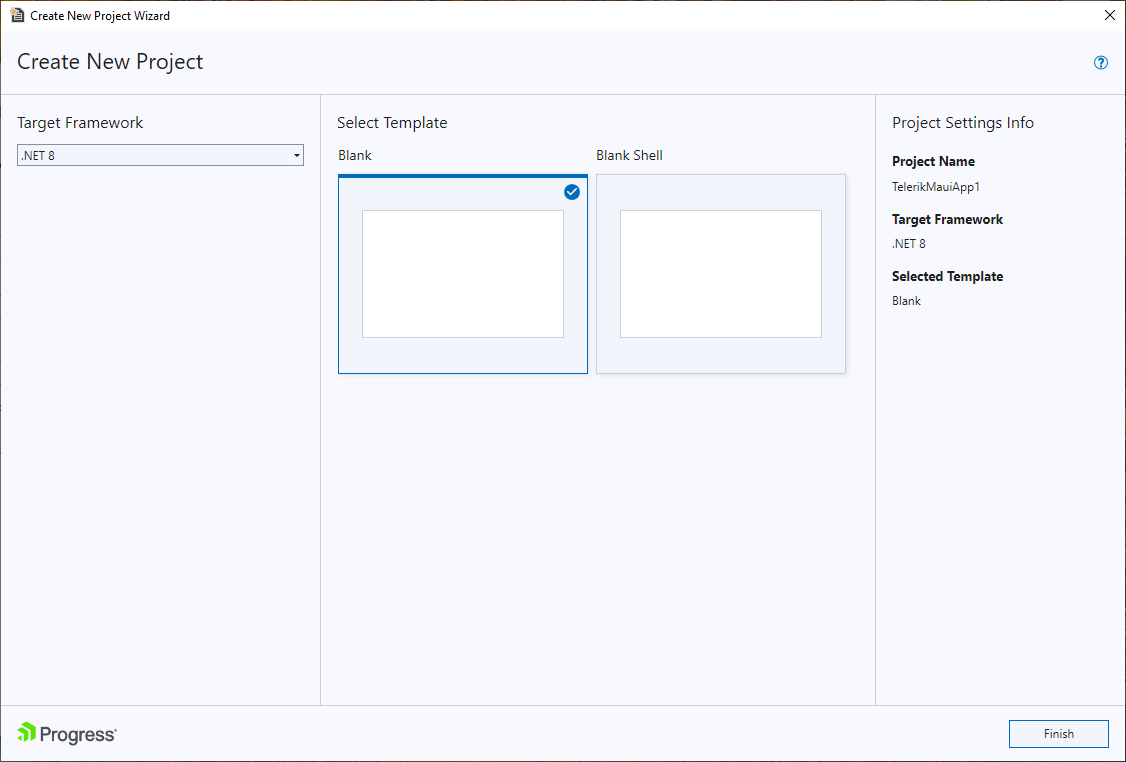Click the Blank Shell template preview image
This screenshot has width=1126, height=762.
tap(721, 273)
